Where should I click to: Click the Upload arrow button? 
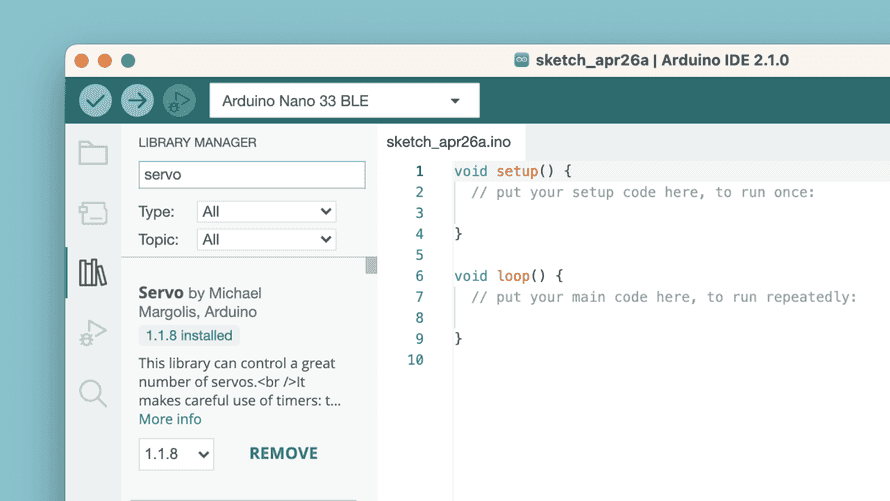(x=137, y=100)
